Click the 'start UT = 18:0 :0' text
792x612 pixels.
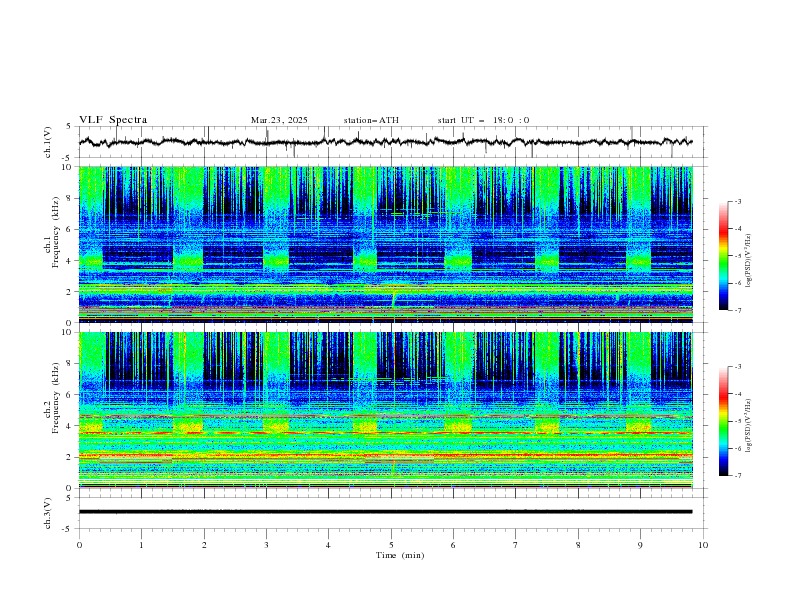pos(483,120)
